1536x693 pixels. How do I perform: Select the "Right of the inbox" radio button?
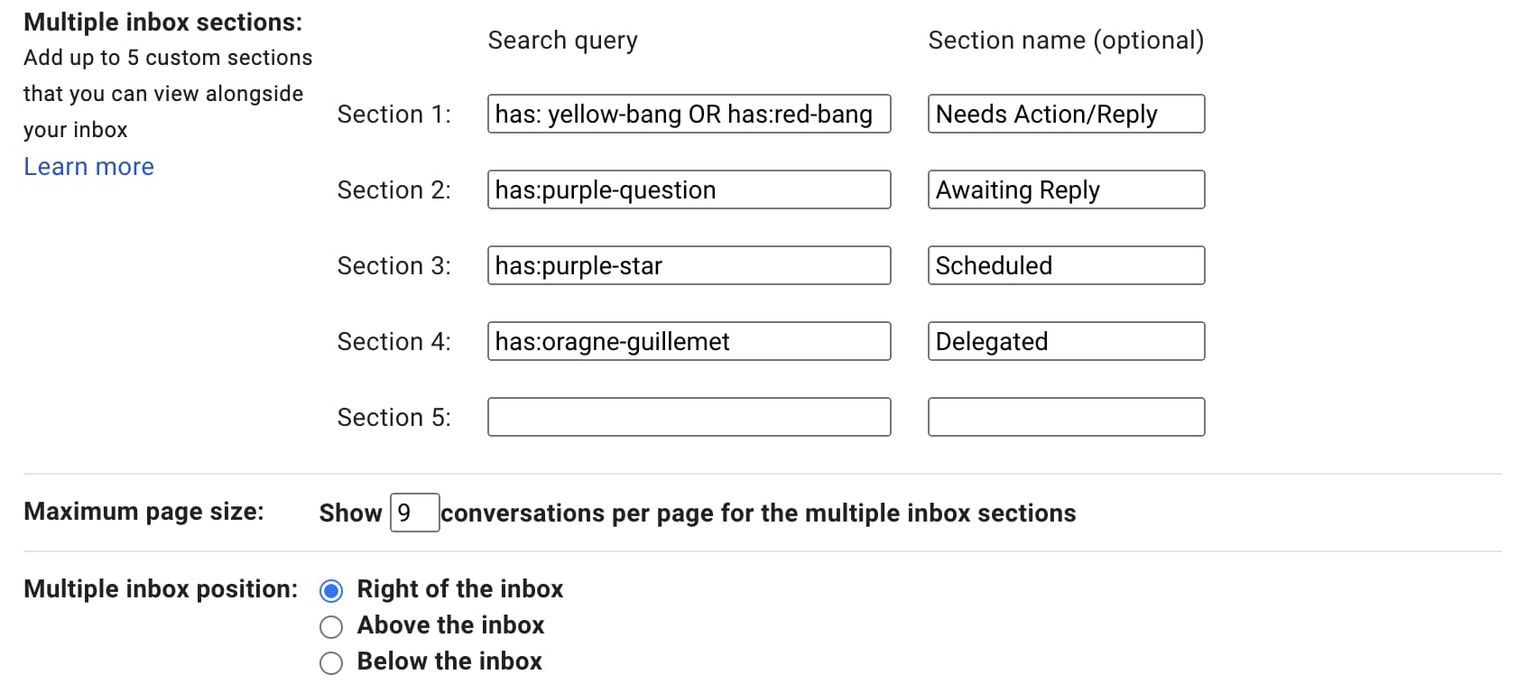pos(331,591)
